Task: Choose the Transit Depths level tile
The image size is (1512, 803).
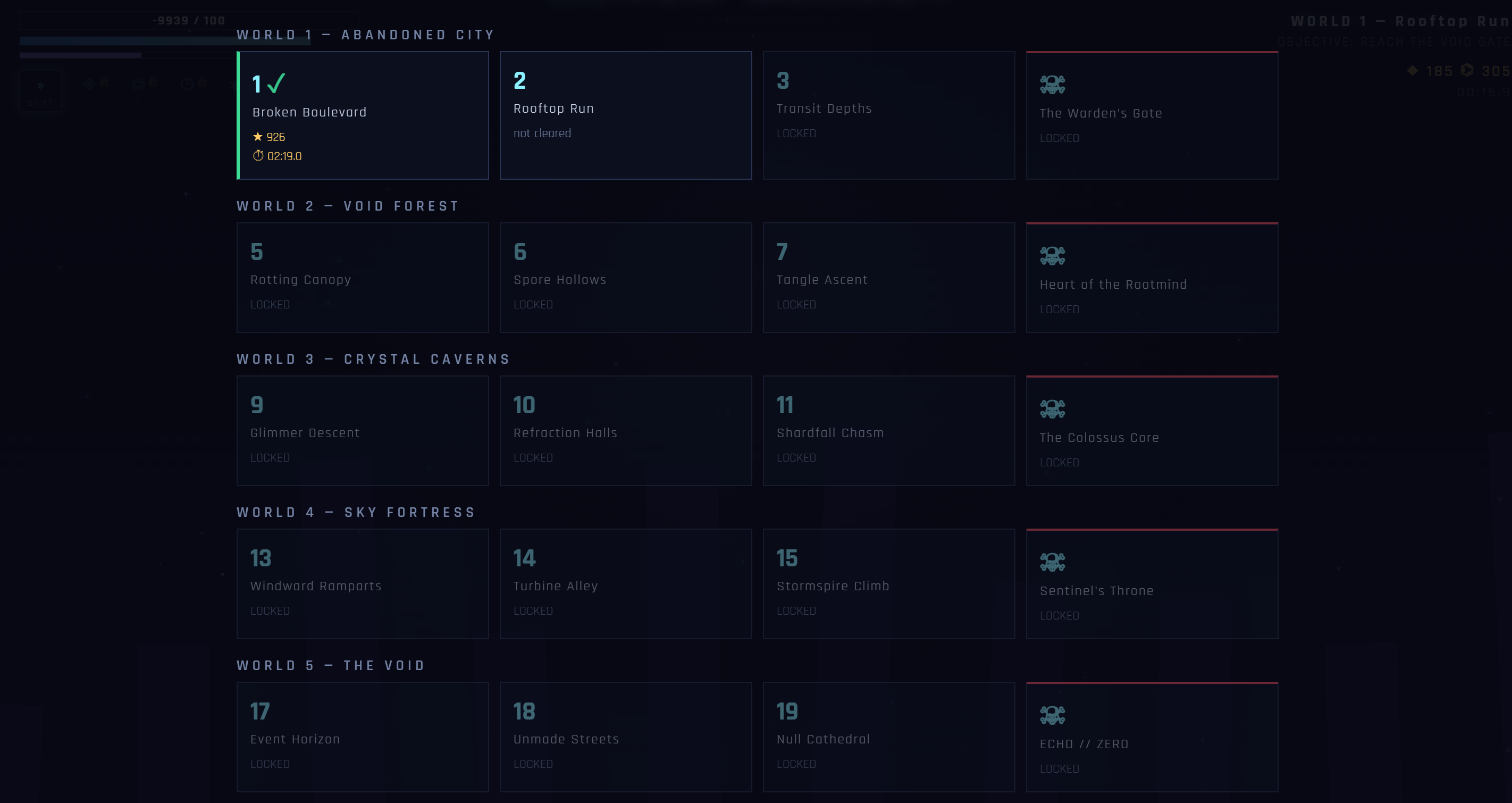Action: (x=889, y=115)
